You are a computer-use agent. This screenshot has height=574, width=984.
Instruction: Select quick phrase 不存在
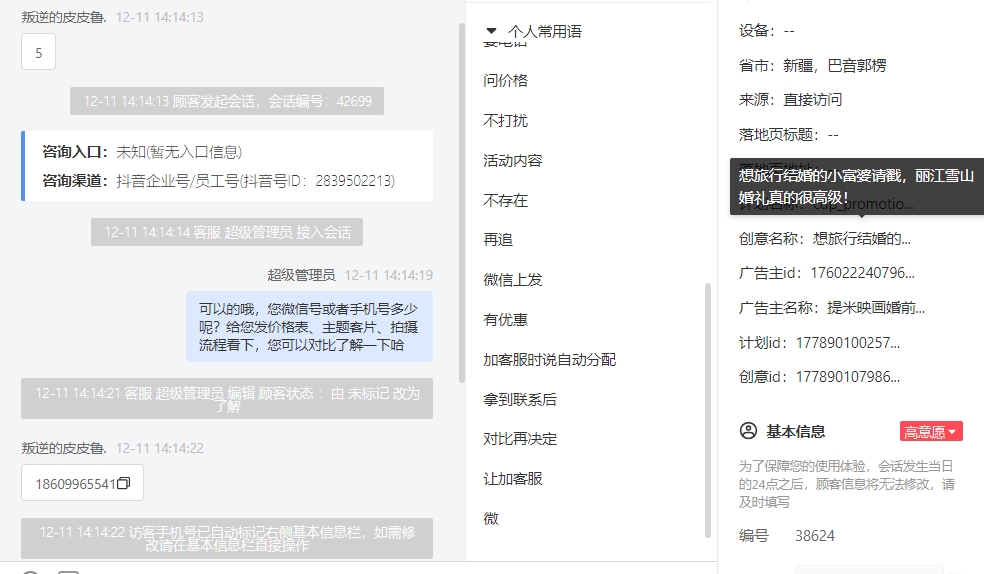point(506,201)
